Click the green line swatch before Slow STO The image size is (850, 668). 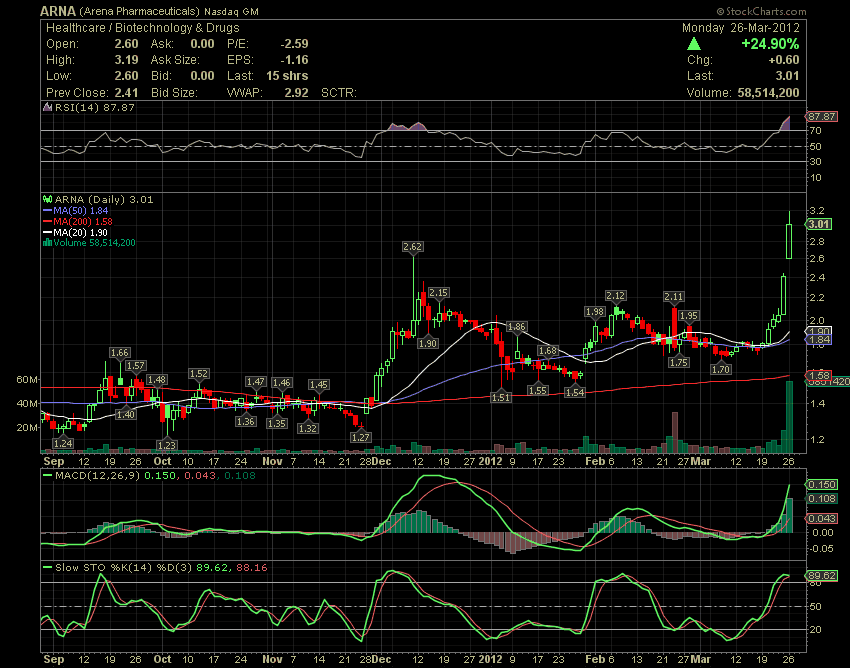pos(48,568)
